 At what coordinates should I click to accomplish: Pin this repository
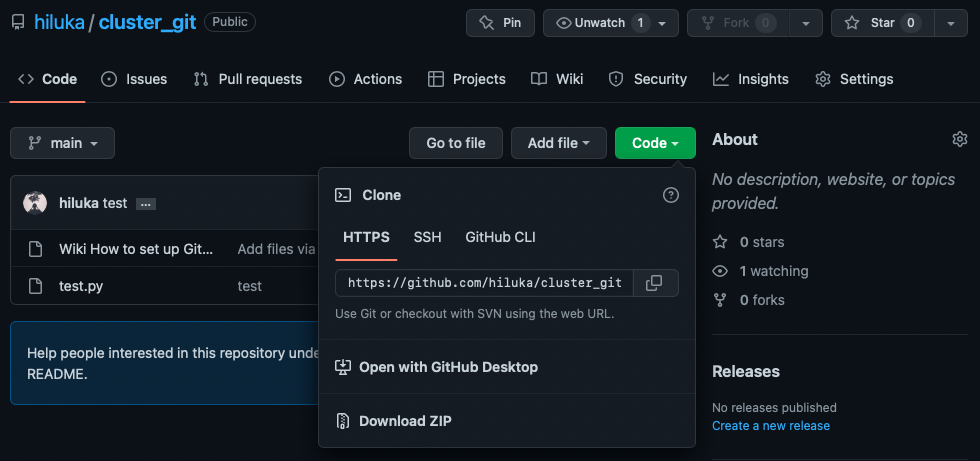500,23
